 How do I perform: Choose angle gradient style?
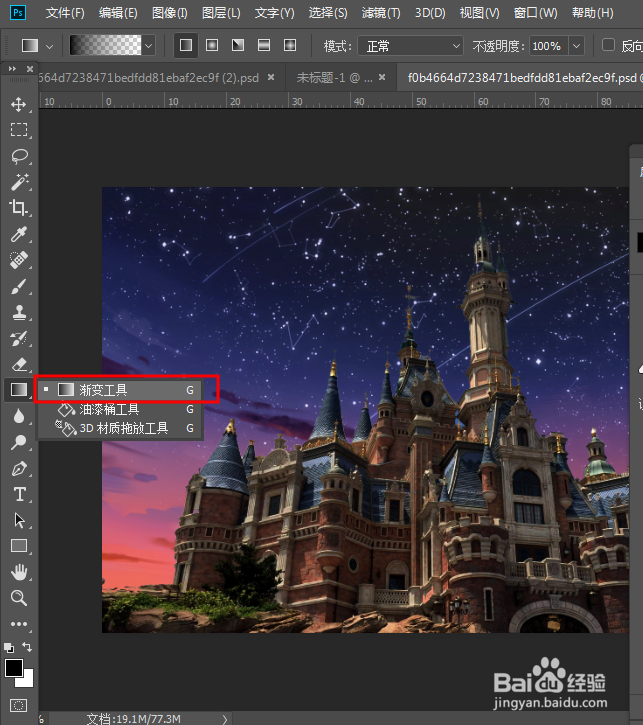[238, 45]
